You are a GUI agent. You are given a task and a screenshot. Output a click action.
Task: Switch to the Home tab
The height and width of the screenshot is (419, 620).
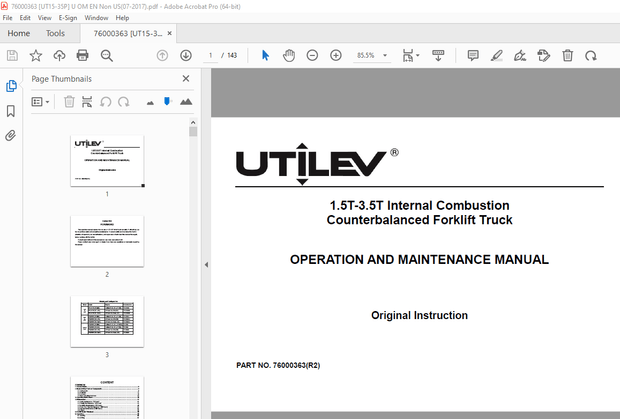[x=19, y=34]
